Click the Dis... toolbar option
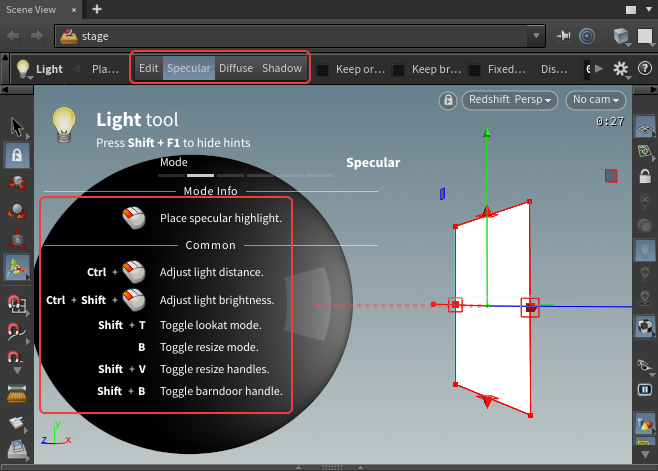 point(554,69)
